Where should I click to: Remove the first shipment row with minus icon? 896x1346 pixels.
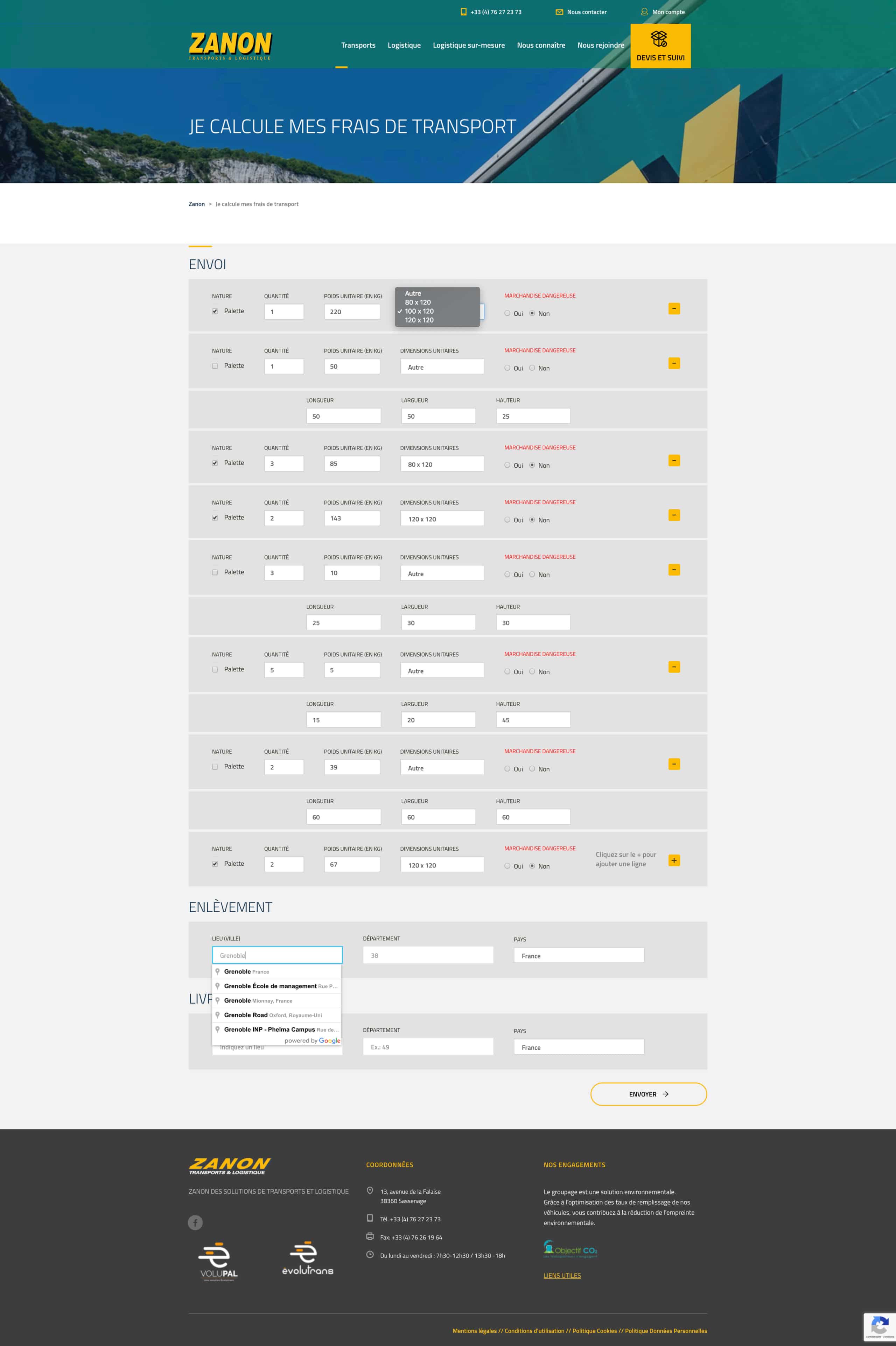click(674, 309)
